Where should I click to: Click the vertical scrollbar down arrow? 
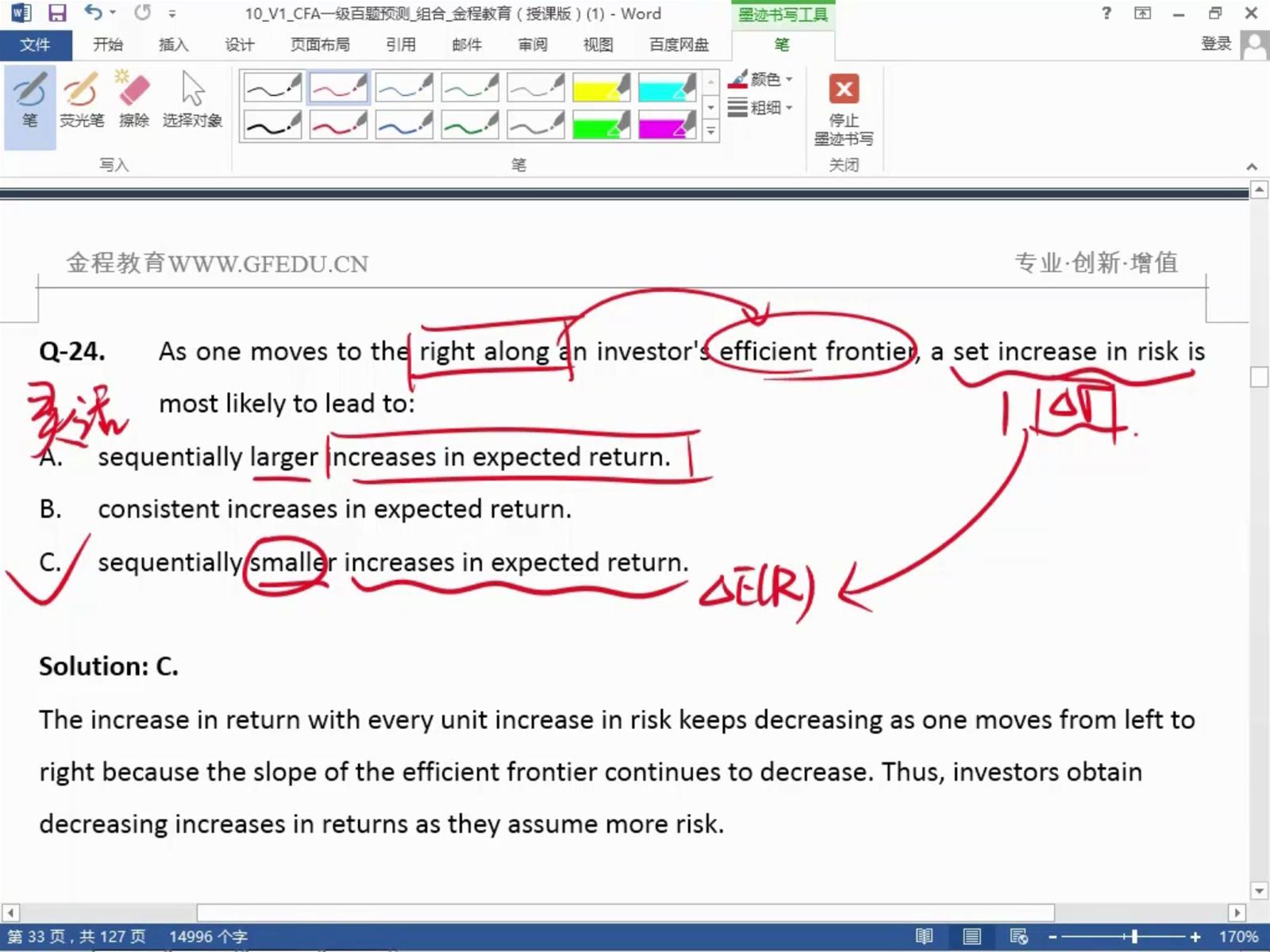pos(1259,891)
